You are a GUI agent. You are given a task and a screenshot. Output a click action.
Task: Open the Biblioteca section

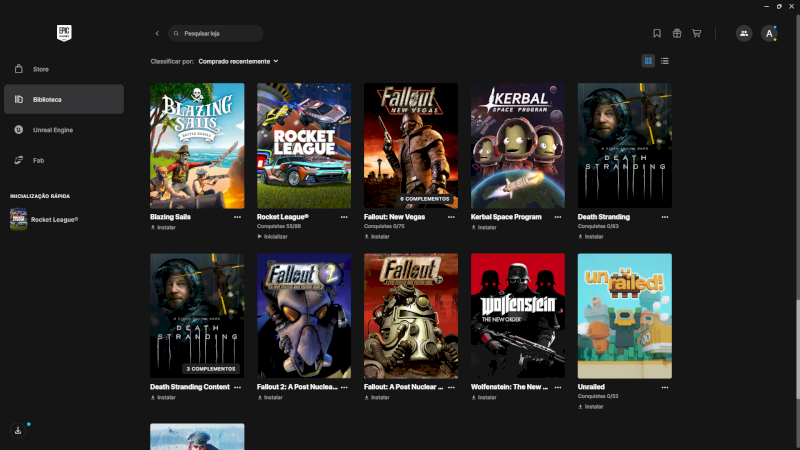click(x=64, y=99)
